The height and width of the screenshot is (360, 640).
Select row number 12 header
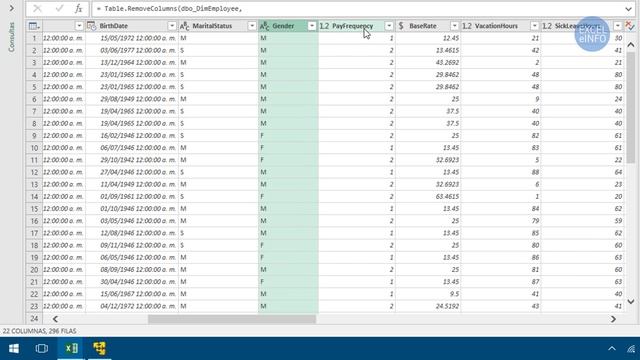(x=34, y=172)
